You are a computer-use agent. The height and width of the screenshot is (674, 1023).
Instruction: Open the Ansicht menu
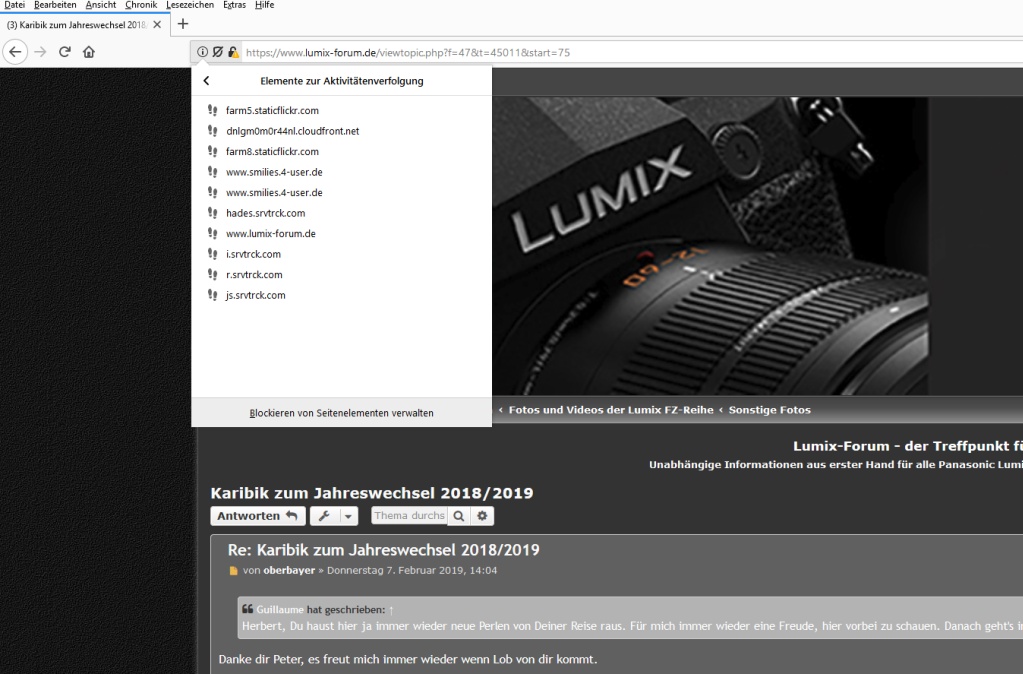pyautogui.click(x=100, y=5)
